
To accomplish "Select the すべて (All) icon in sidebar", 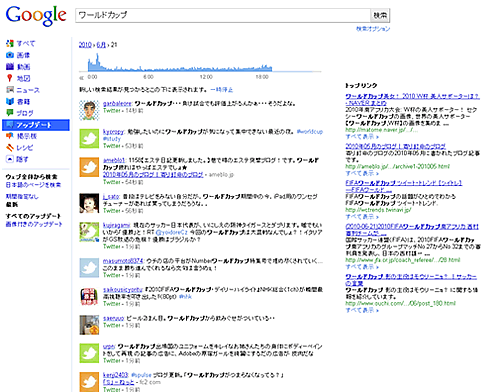I will (10, 43).
